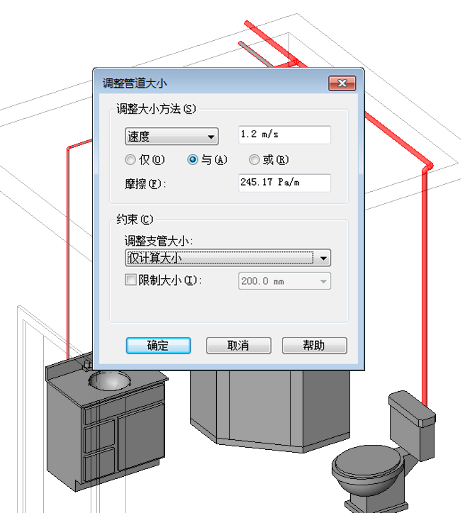
Task: Expand the 仅计算大小 branch sizing dropdown
Action: point(228,258)
